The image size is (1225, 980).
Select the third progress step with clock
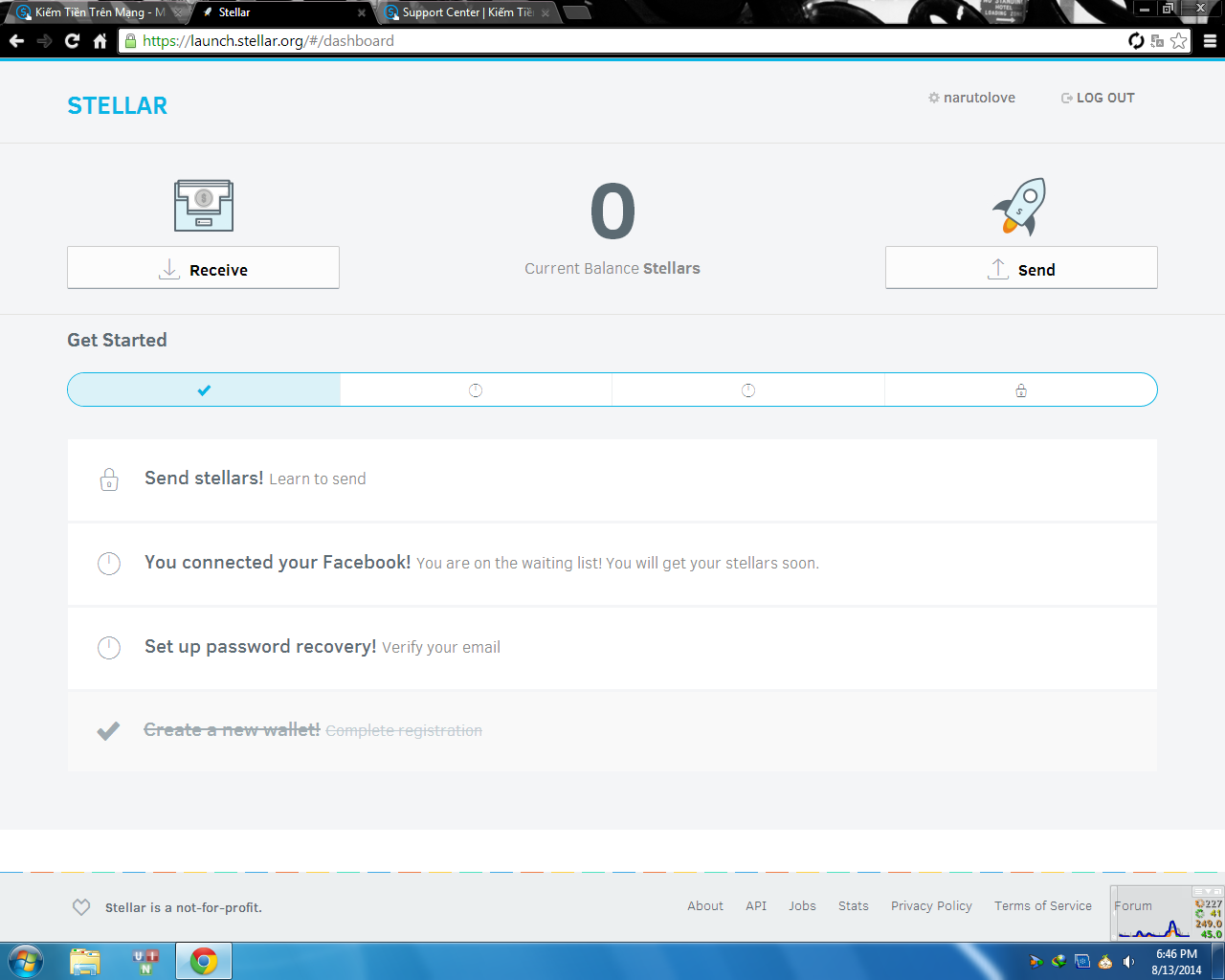748,390
